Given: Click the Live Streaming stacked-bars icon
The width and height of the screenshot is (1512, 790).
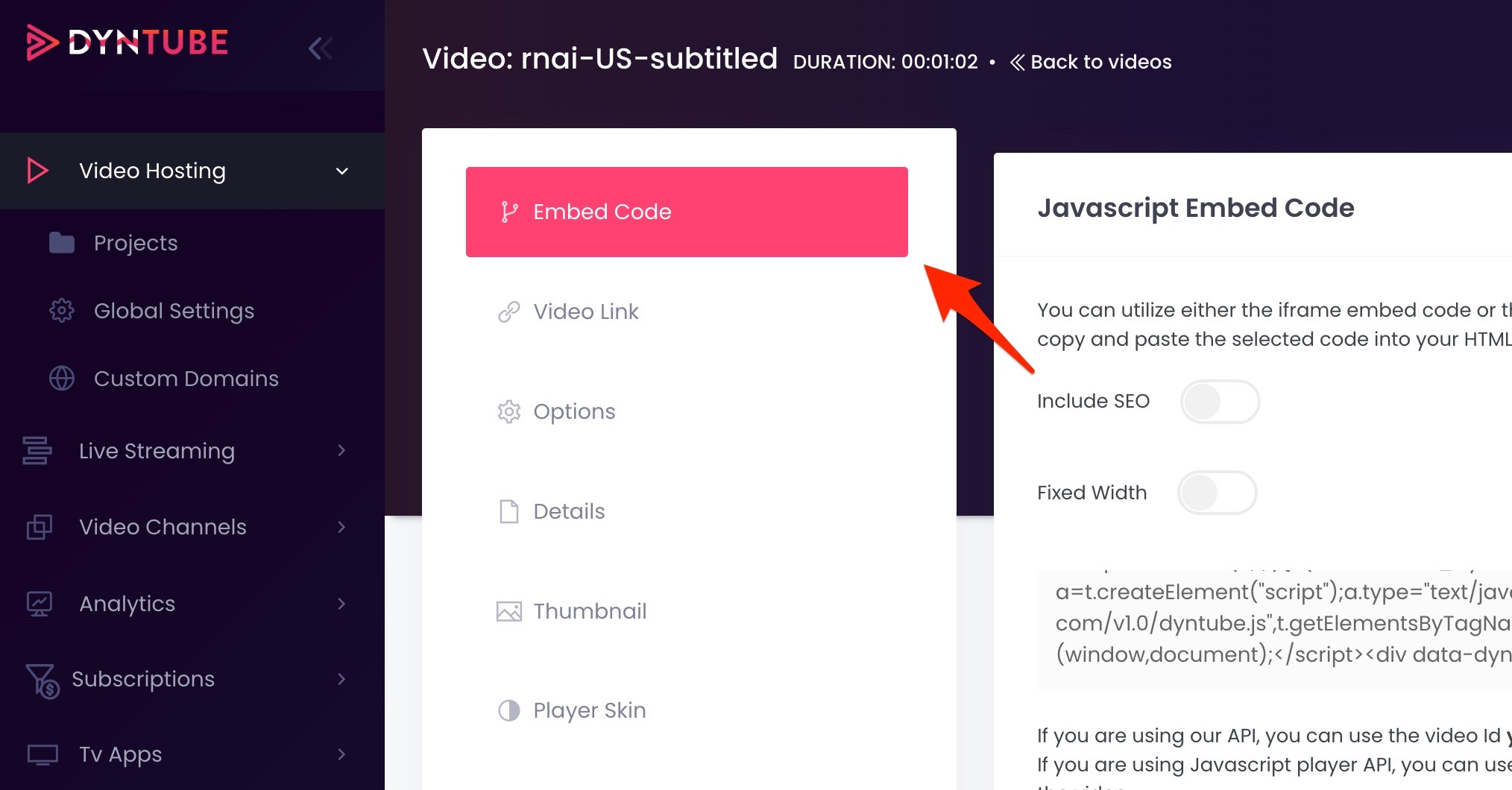Looking at the screenshot, I should [x=37, y=450].
